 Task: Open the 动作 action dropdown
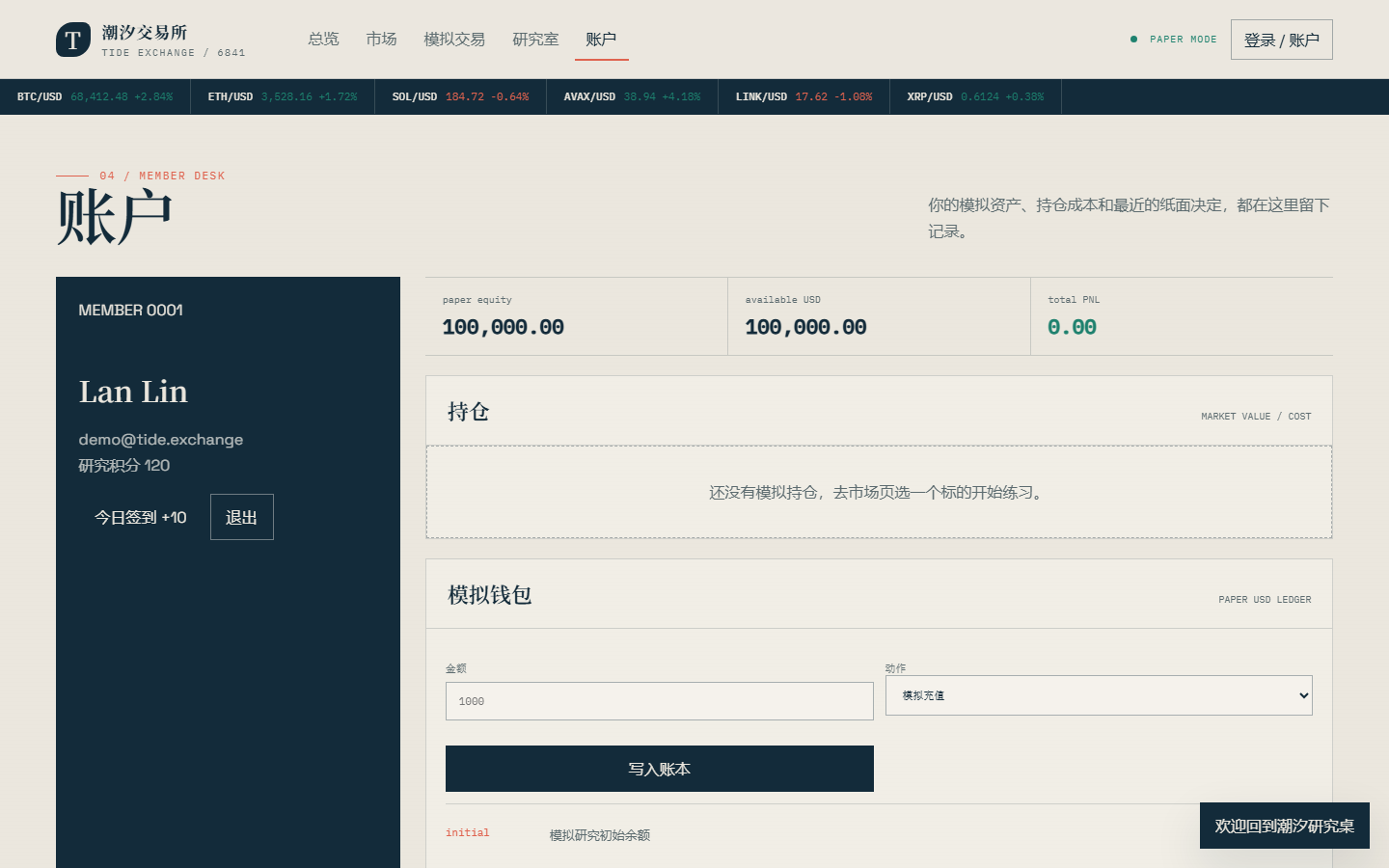pos(1099,695)
